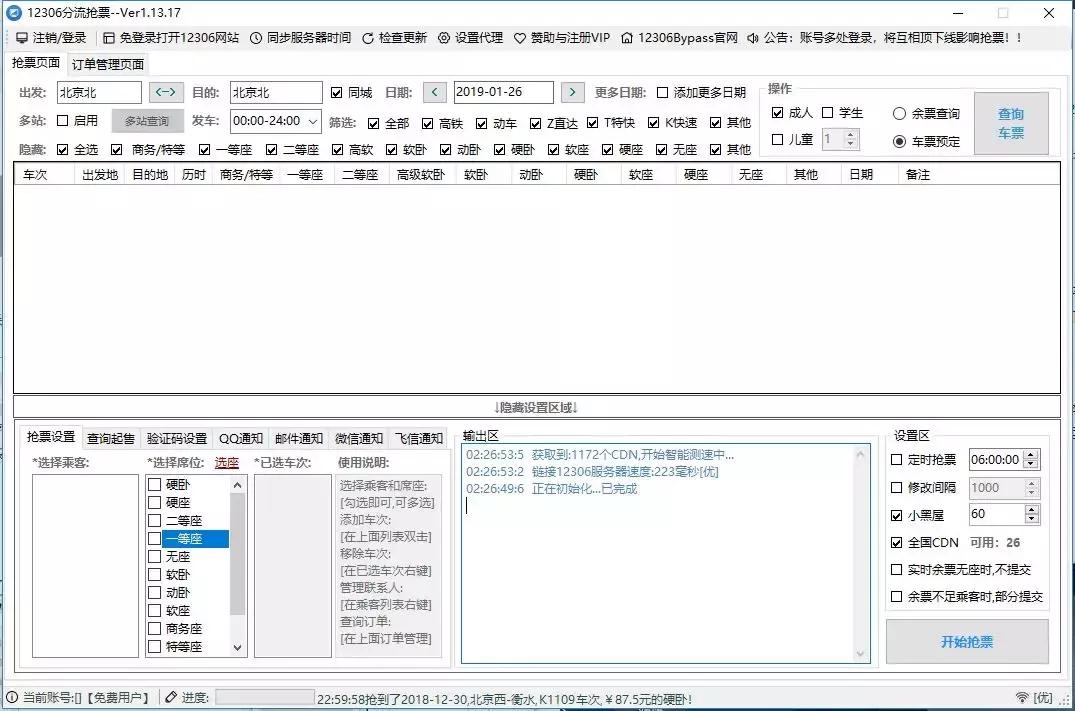Image resolution: width=1075 pixels, height=711 pixels.
Task: Open 12306 website via 免登录打开12306网站 icon
Action: (x=107, y=38)
